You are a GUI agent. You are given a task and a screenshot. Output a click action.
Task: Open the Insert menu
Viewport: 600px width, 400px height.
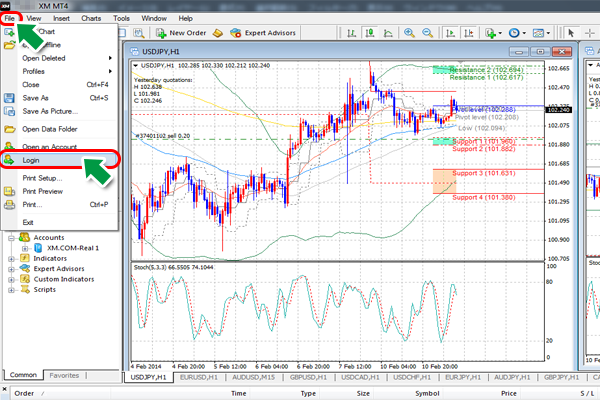[61, 18]
